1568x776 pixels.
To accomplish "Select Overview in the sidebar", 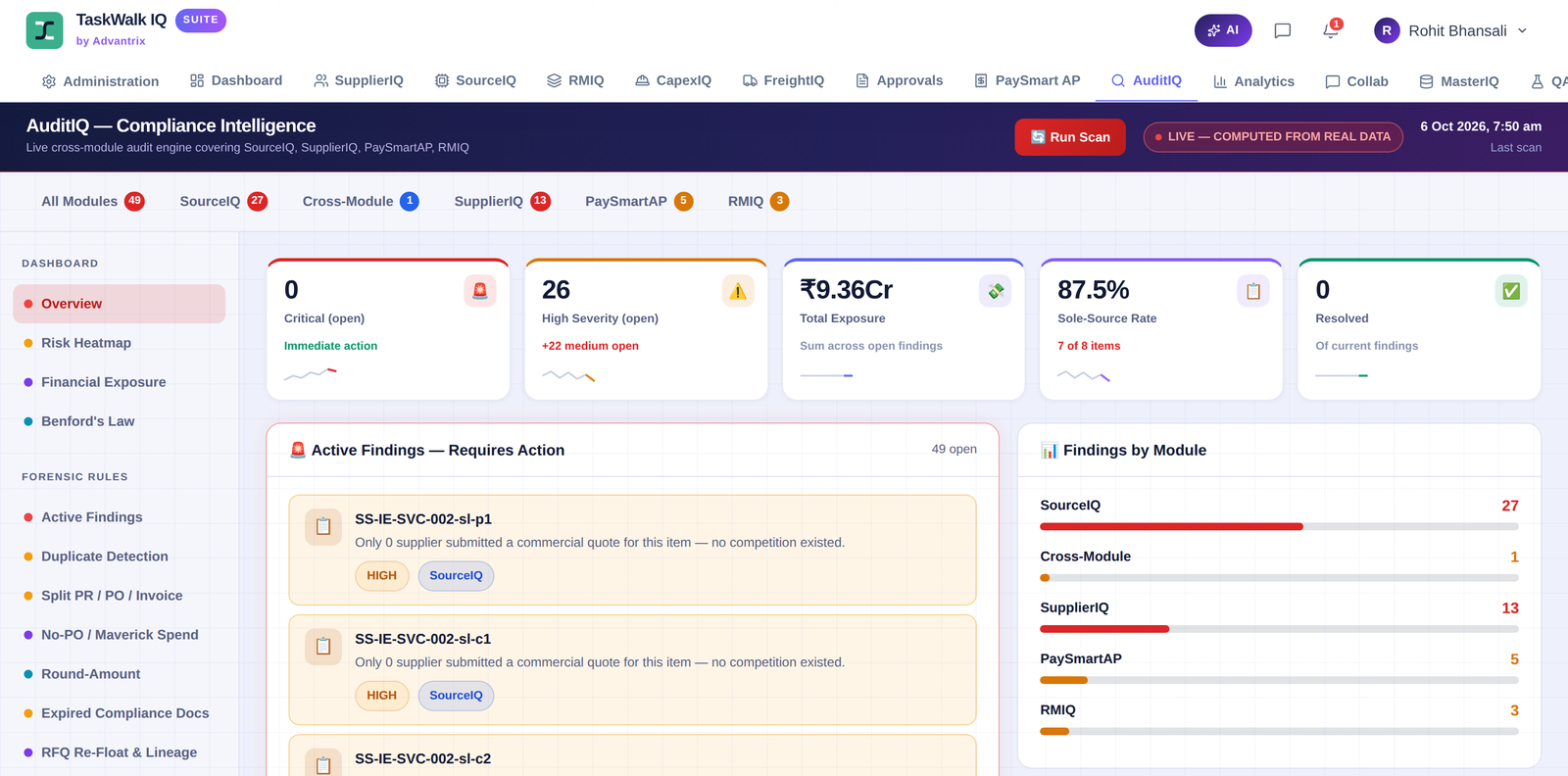I will click(119, 304).
